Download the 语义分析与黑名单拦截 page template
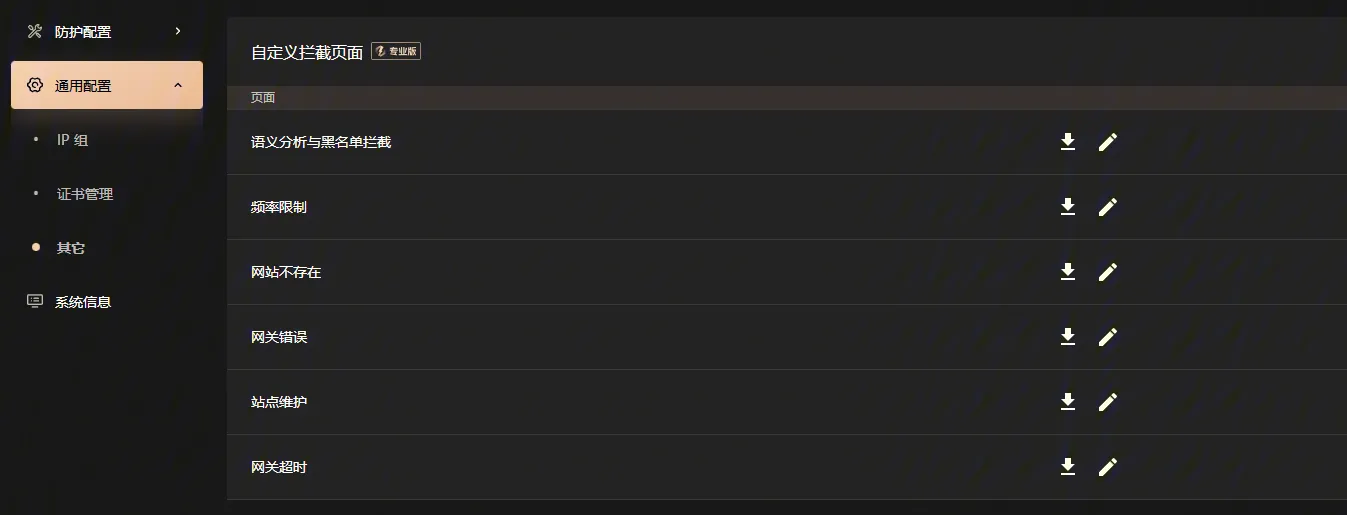The image size is (1347, 515). 1068,142
